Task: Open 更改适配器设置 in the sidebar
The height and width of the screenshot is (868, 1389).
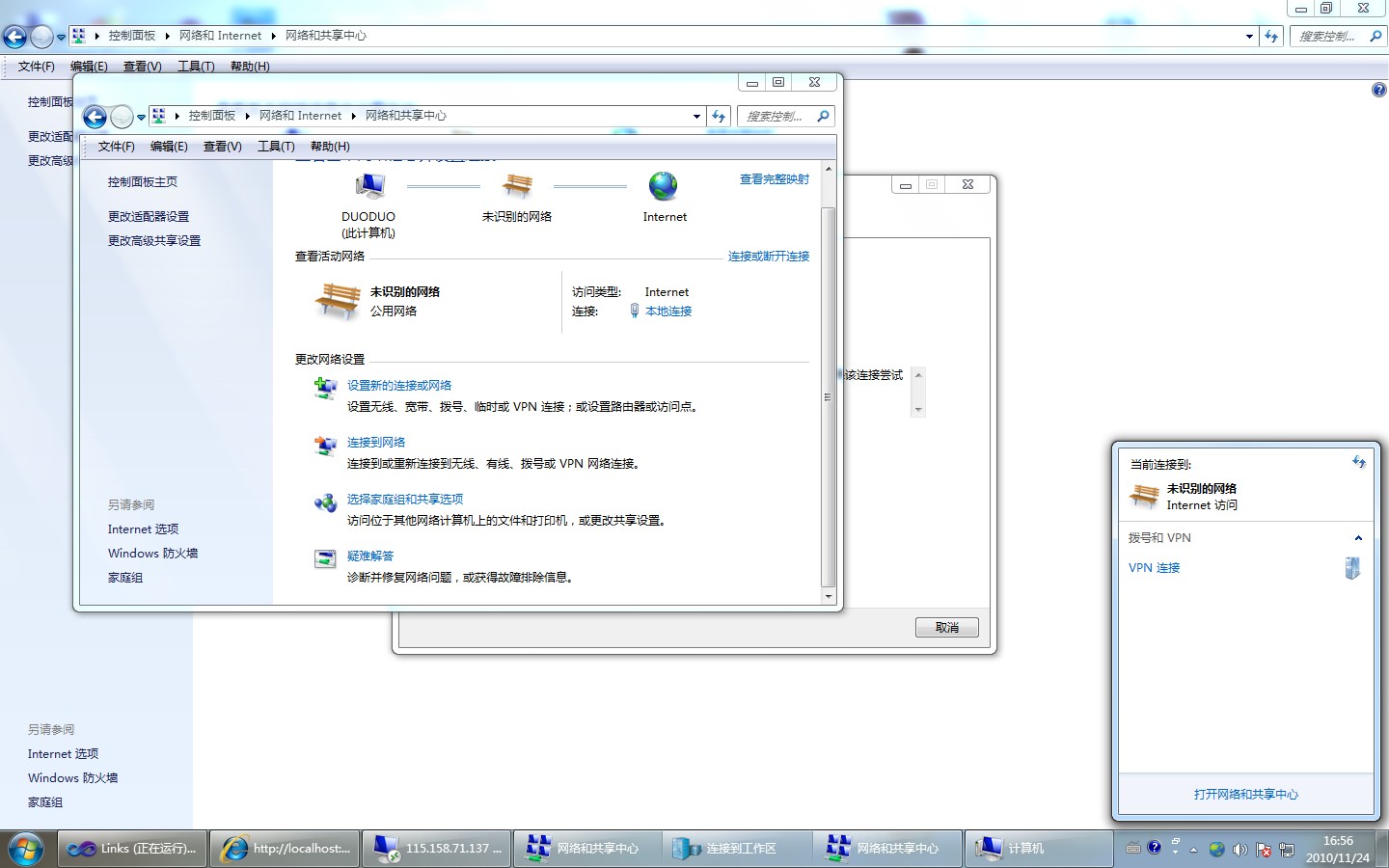Action: [x=149, y=217]
